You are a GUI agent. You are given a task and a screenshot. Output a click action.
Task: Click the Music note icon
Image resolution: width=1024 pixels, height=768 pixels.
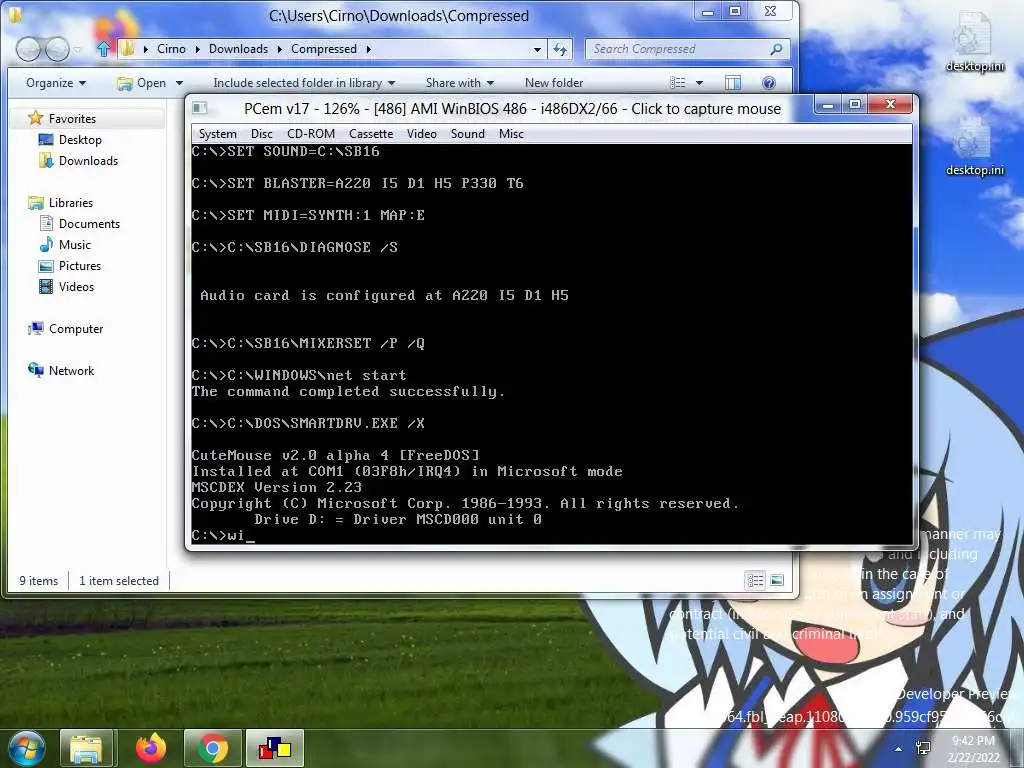coord(46,244)
